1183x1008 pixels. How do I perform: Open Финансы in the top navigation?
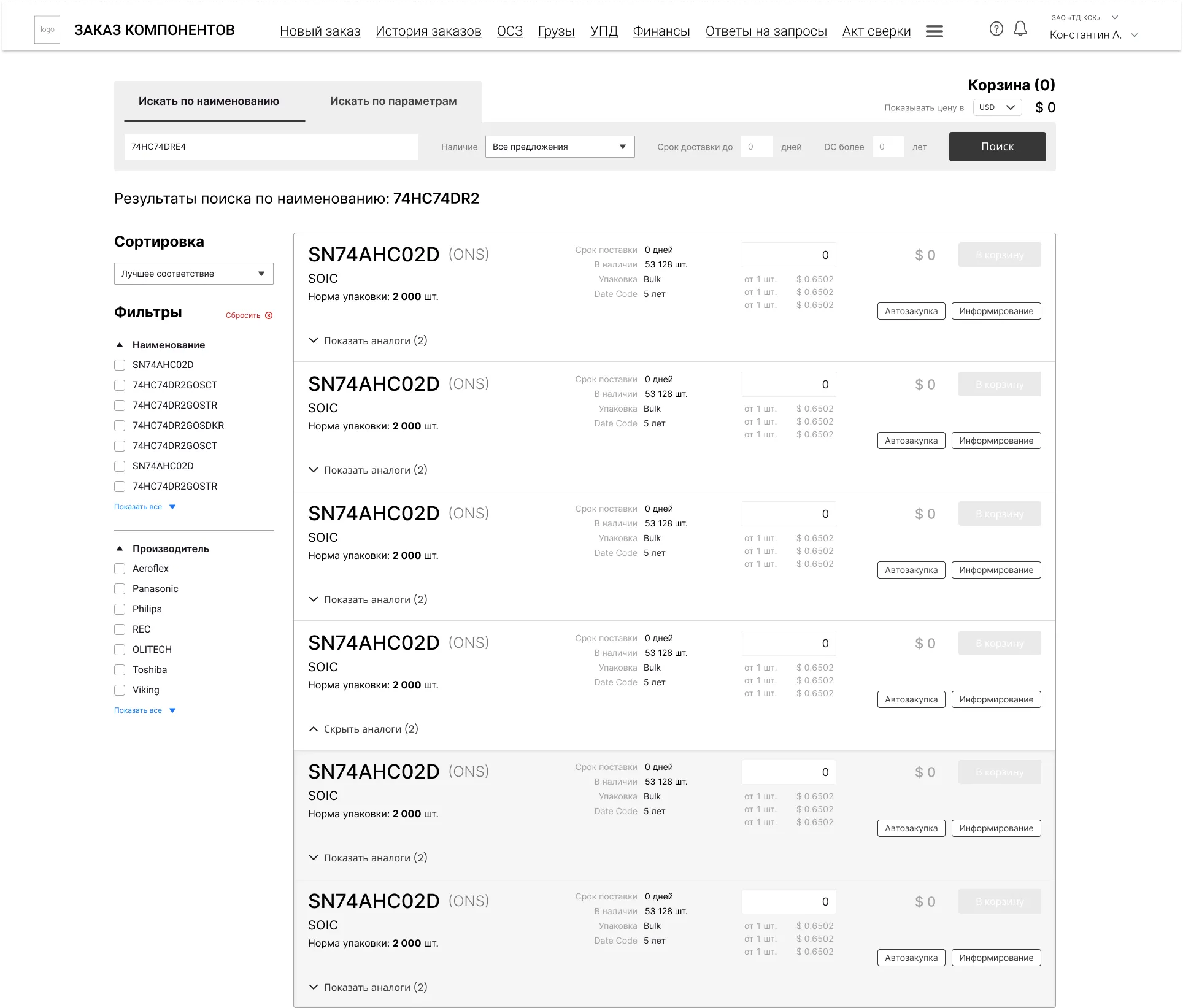(x=661, y=31)
